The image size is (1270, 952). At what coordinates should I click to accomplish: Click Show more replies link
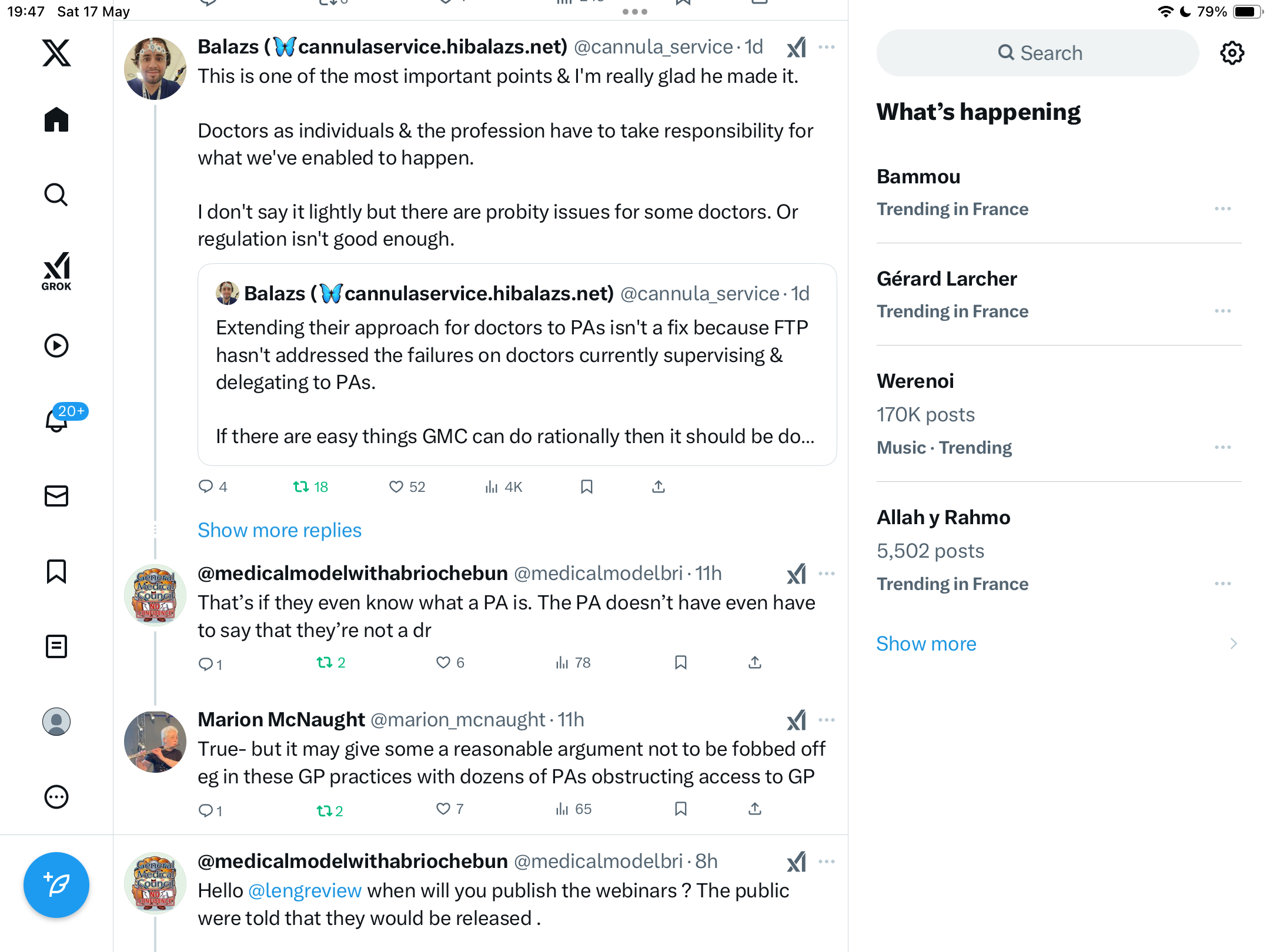click(279, 530)
